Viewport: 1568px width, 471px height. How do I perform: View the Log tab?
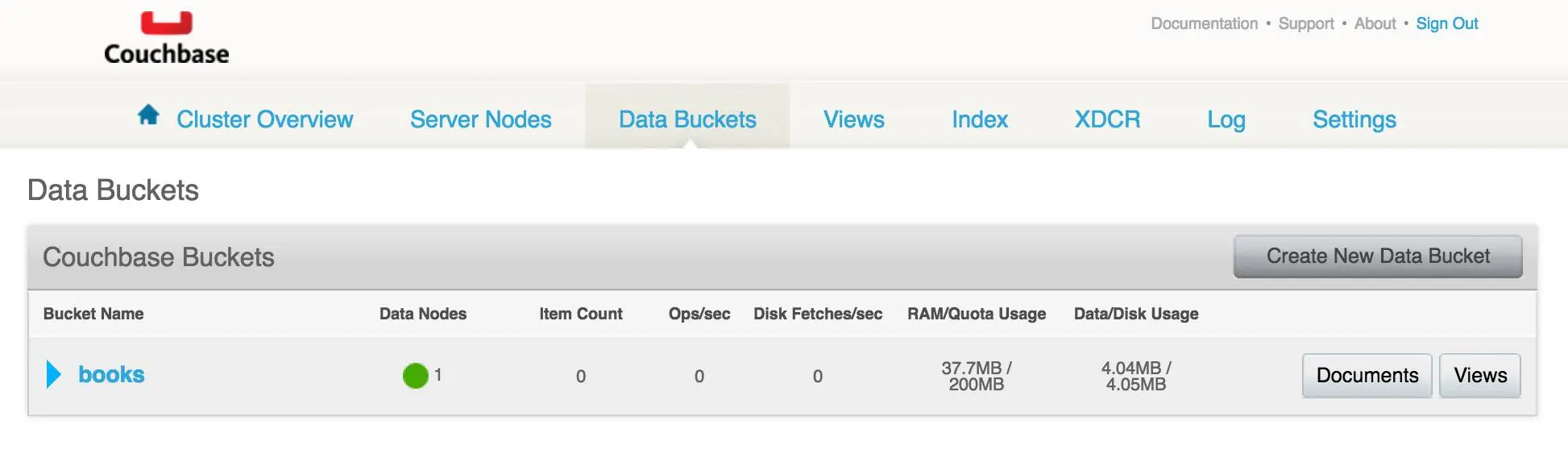(1226, 120)
